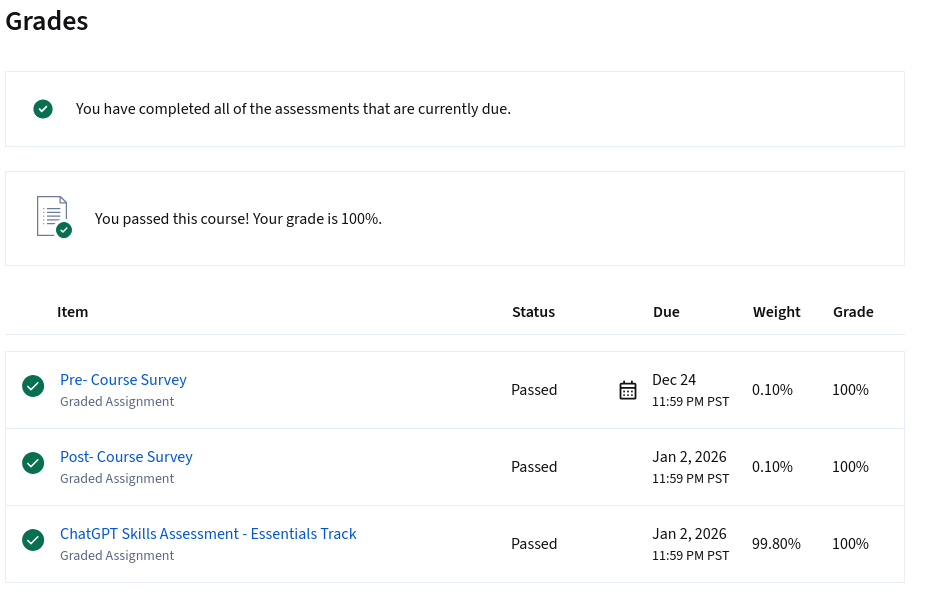Click the Dec 24 due date
Image resolution: width=929 pixels, height=600 pixels.
pos(674,380)
